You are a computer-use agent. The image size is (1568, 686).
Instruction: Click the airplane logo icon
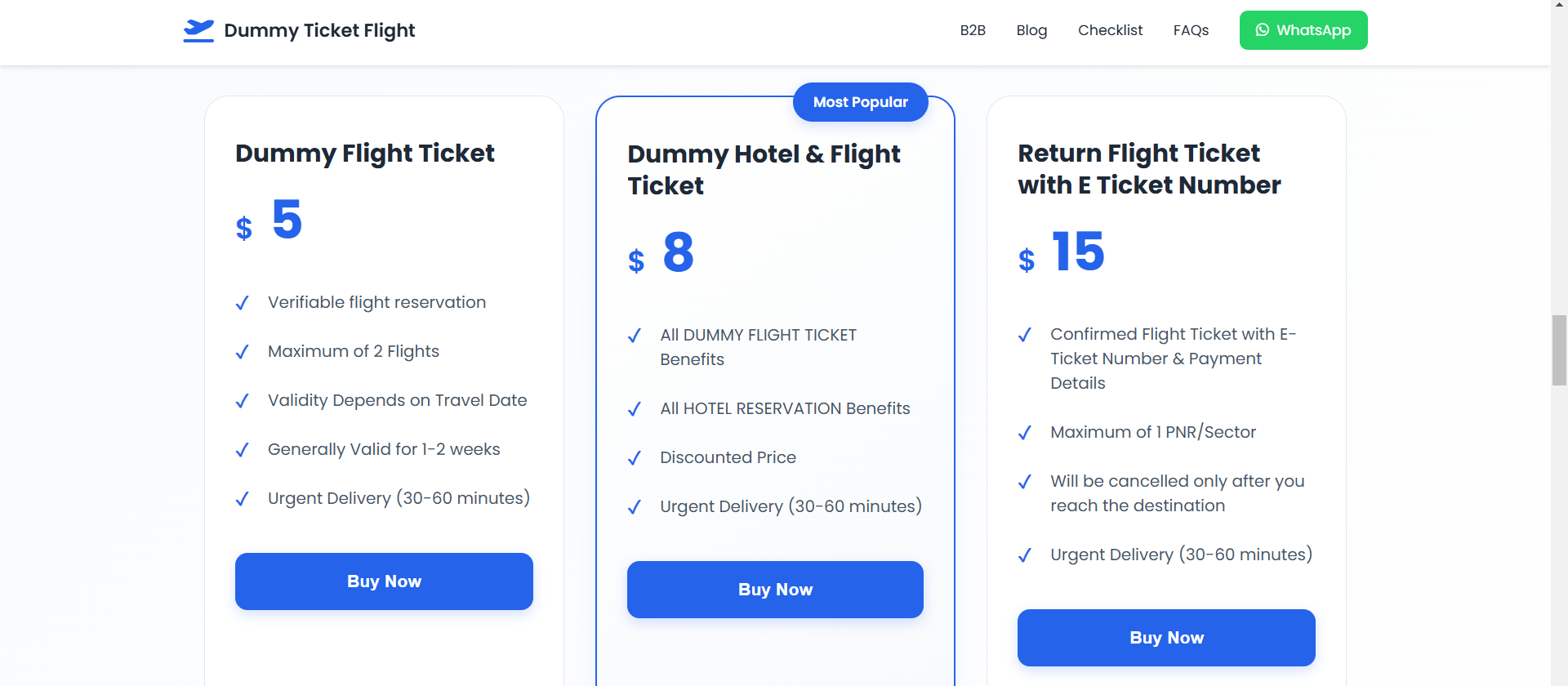tap(198, 30)
